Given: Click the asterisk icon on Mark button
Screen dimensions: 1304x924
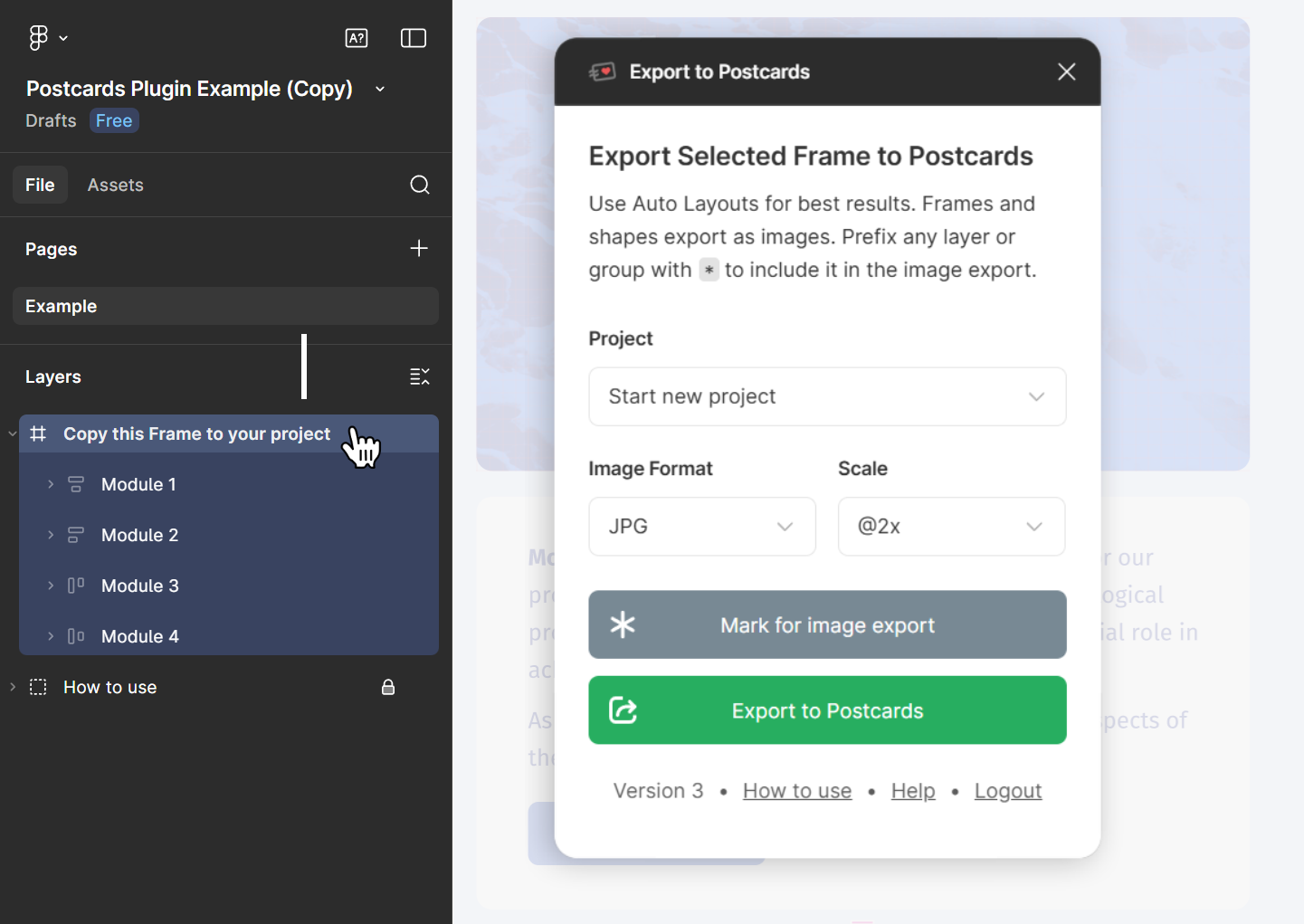Looking at the screenshot, I should [623, 624].
